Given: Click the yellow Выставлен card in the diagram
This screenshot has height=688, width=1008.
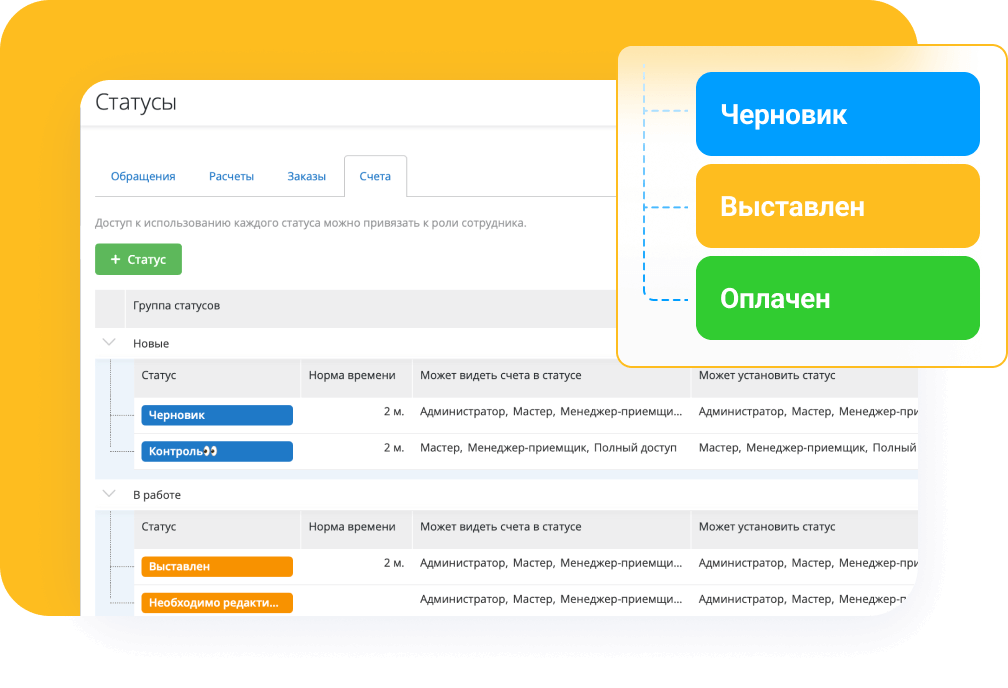Looking at the screenshot, I should tap(837, 205).
